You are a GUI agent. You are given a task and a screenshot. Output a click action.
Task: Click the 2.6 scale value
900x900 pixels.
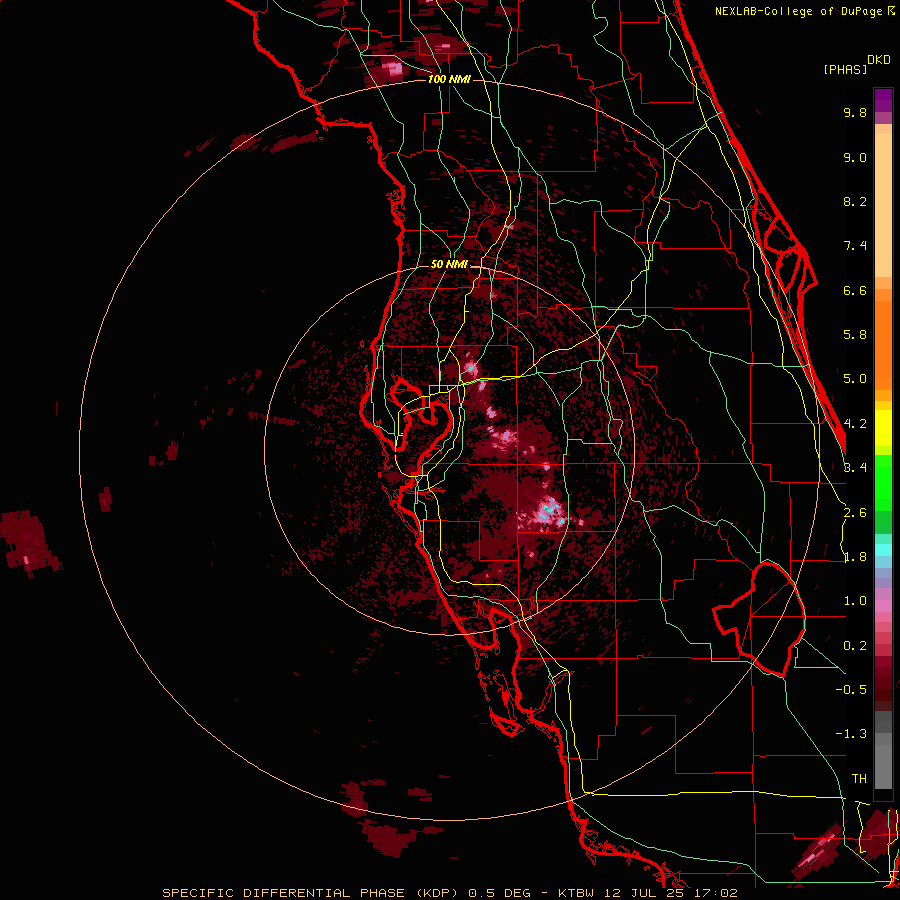tap(855, 513)
